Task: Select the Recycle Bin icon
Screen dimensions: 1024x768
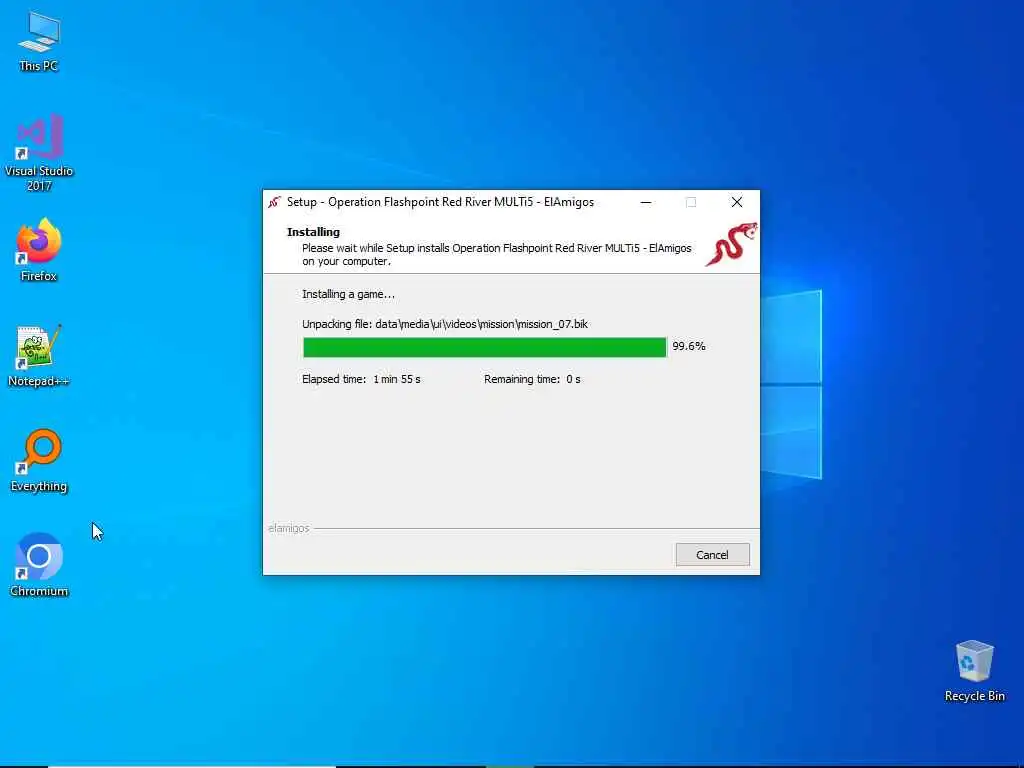Action: pyautogui.click(x=974, y=671)
